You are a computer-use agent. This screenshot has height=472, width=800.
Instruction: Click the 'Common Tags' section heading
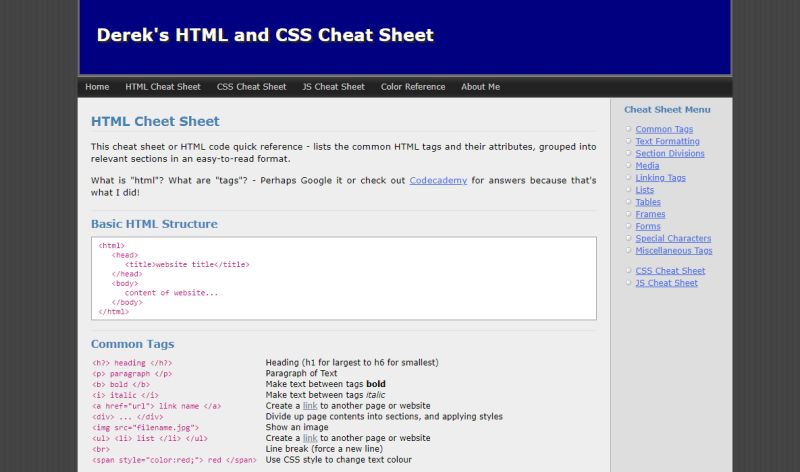[132, 344]
